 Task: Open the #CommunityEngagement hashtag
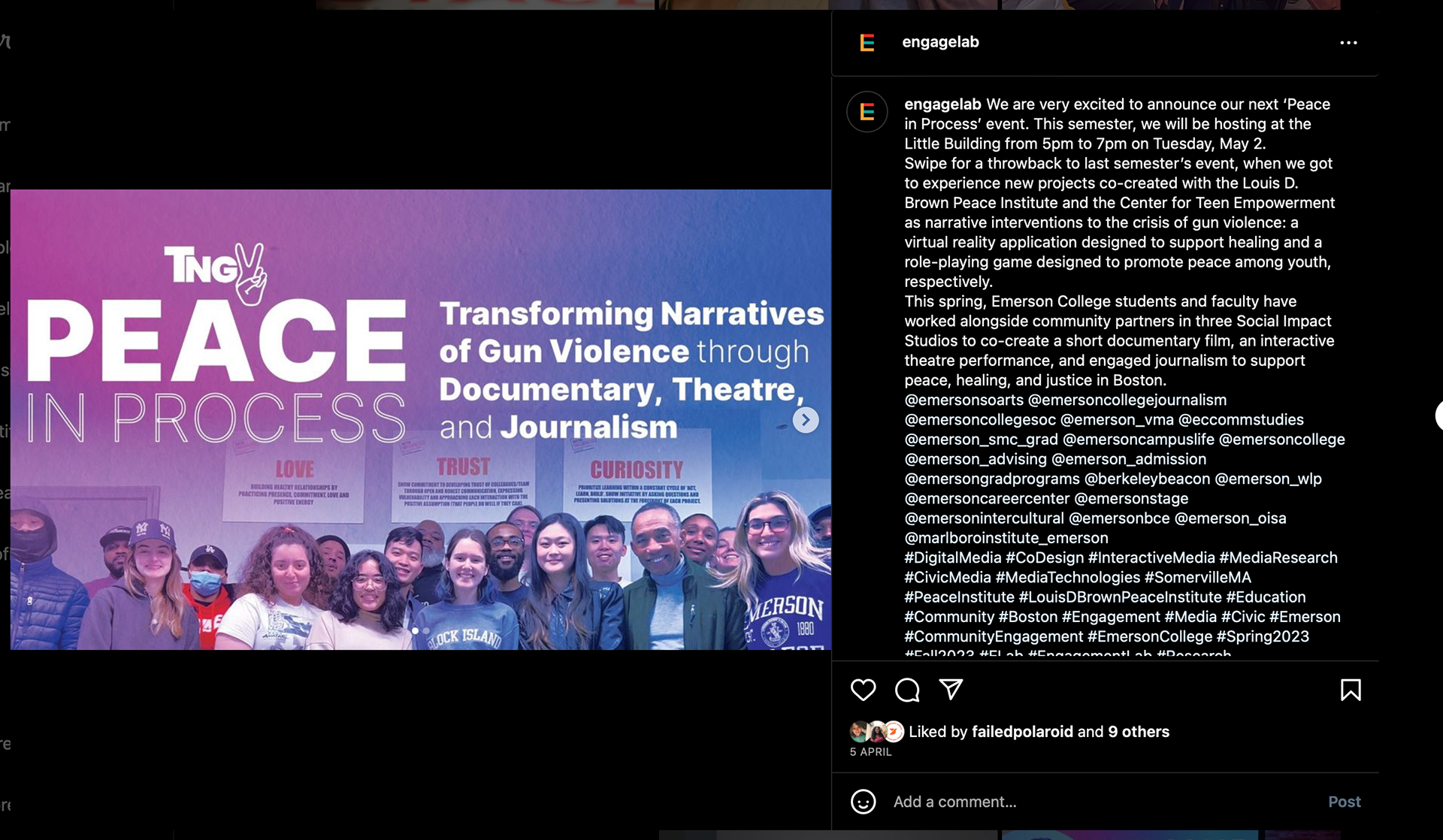994,636
